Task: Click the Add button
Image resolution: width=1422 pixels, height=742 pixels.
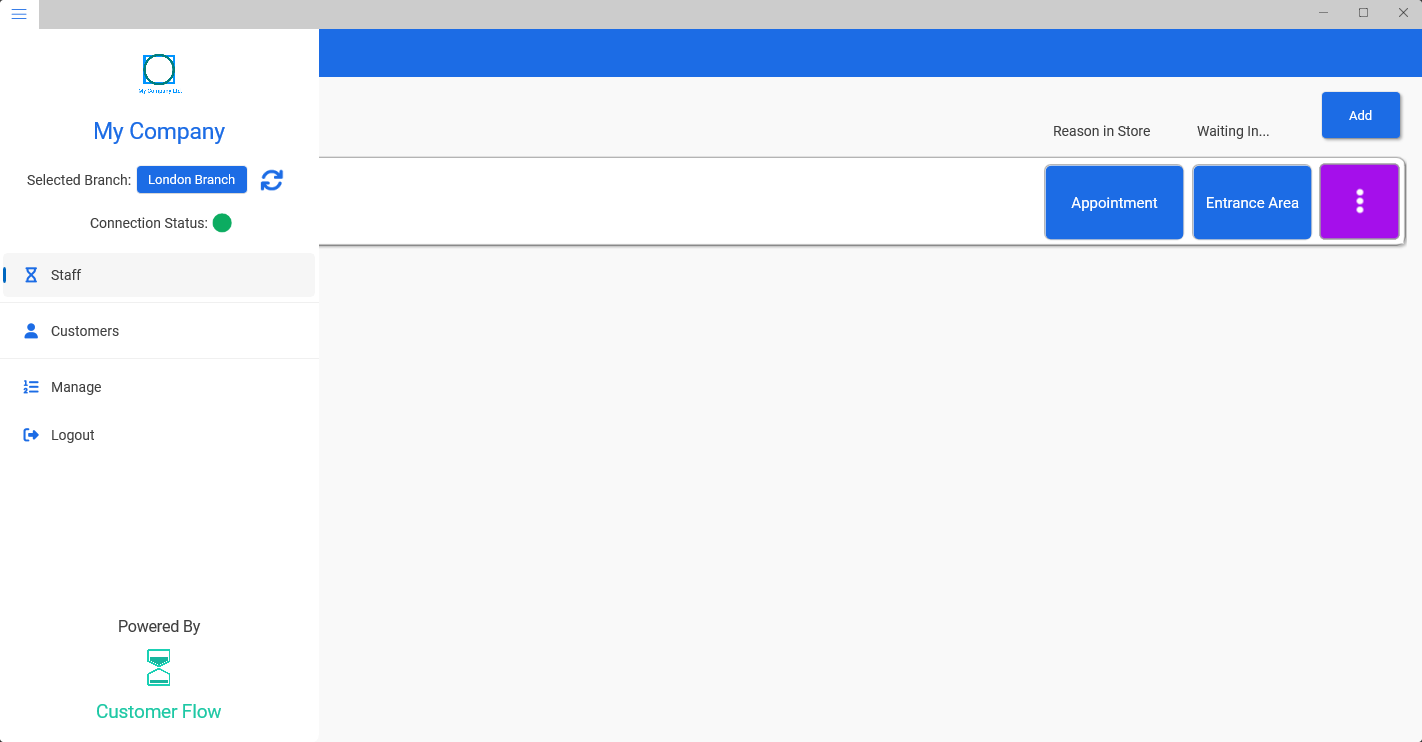Action: click(1360, 115)
